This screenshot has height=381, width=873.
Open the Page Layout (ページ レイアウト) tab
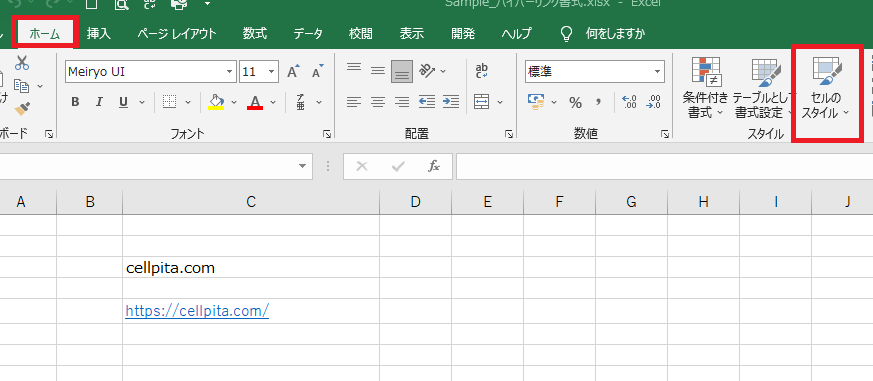pyautogui.click(x=176, y=33)
